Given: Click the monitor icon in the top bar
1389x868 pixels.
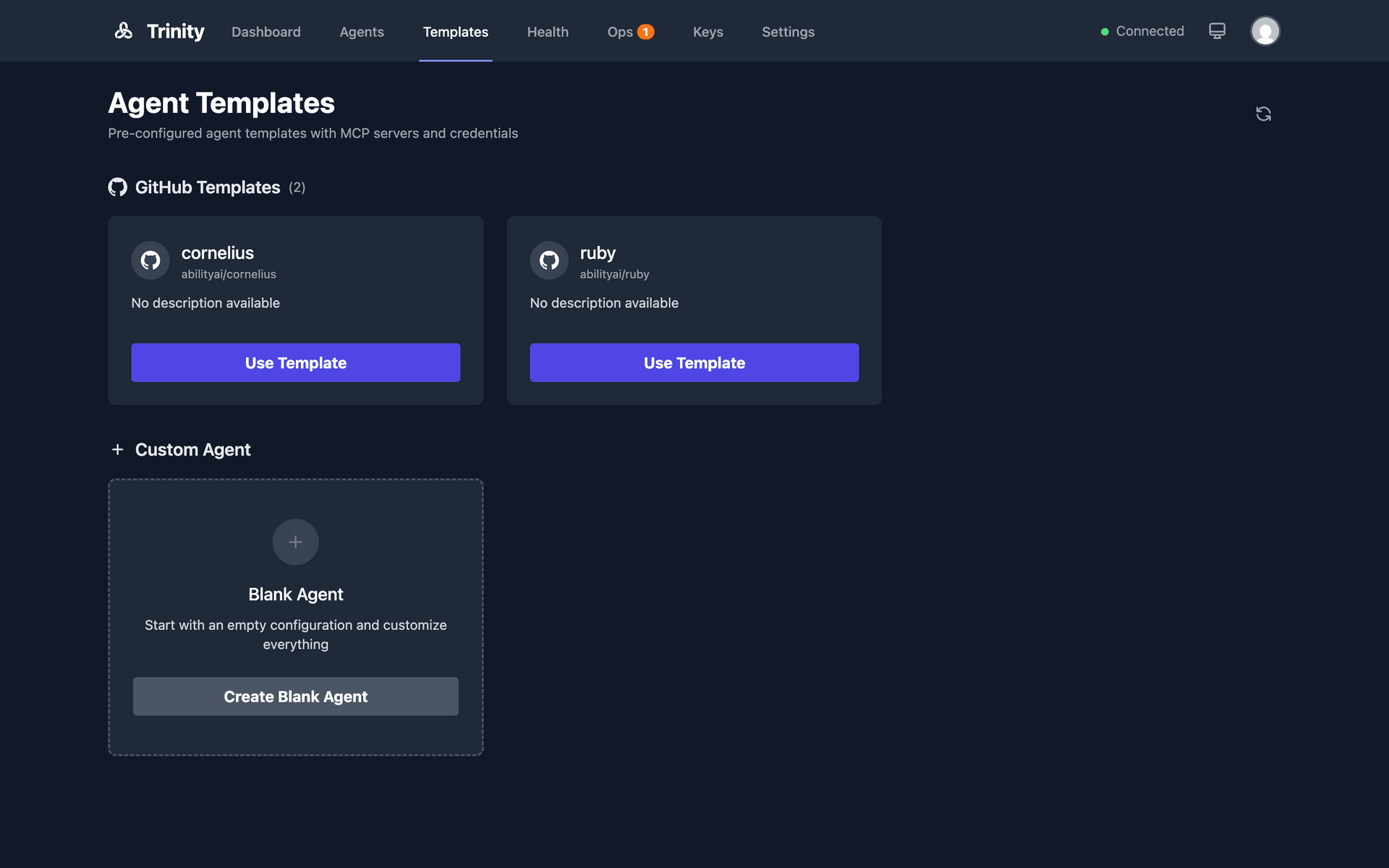Looking at the screenshot, I should (1217, 30).
